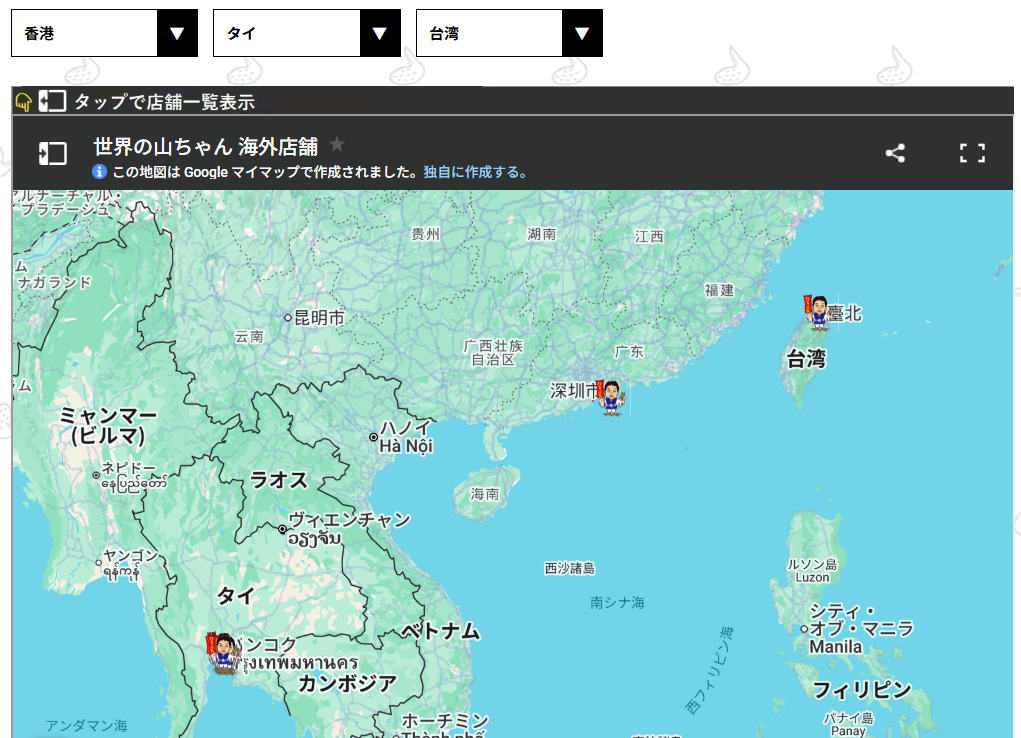
Task: Open the 台湾 dropdown list
Action: 509,33
